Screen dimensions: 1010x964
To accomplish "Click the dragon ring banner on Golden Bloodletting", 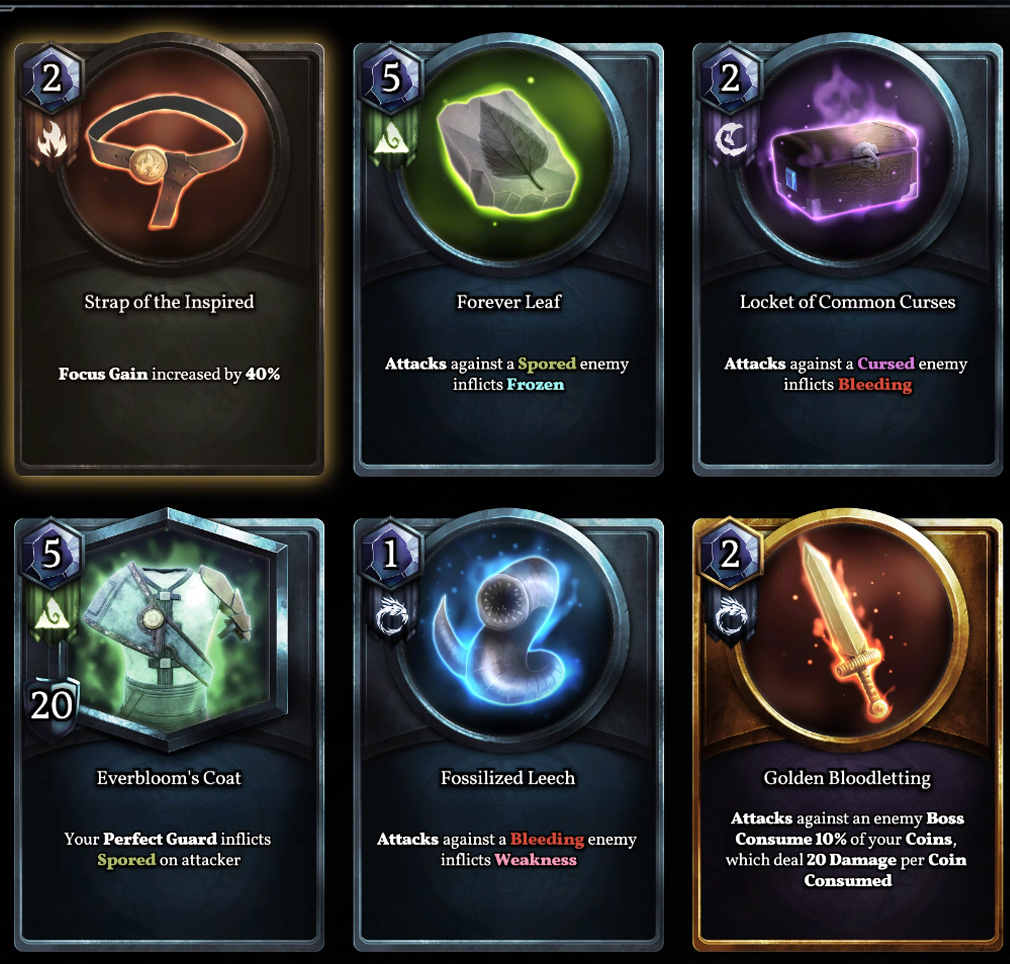I will (x=730, y=614).
